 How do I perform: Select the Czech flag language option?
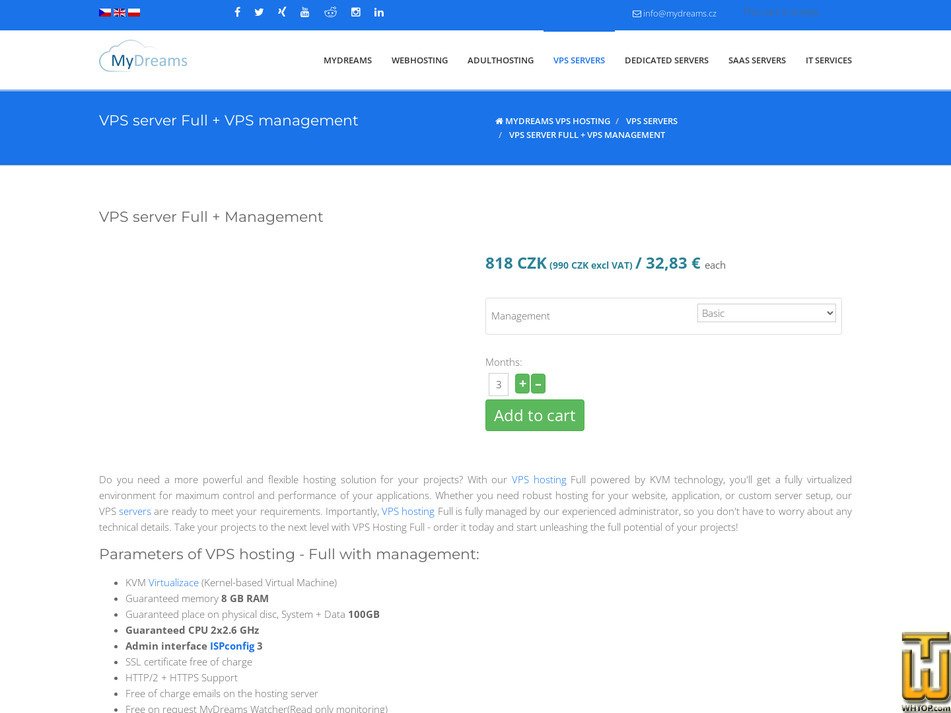(x=103, y=12)
